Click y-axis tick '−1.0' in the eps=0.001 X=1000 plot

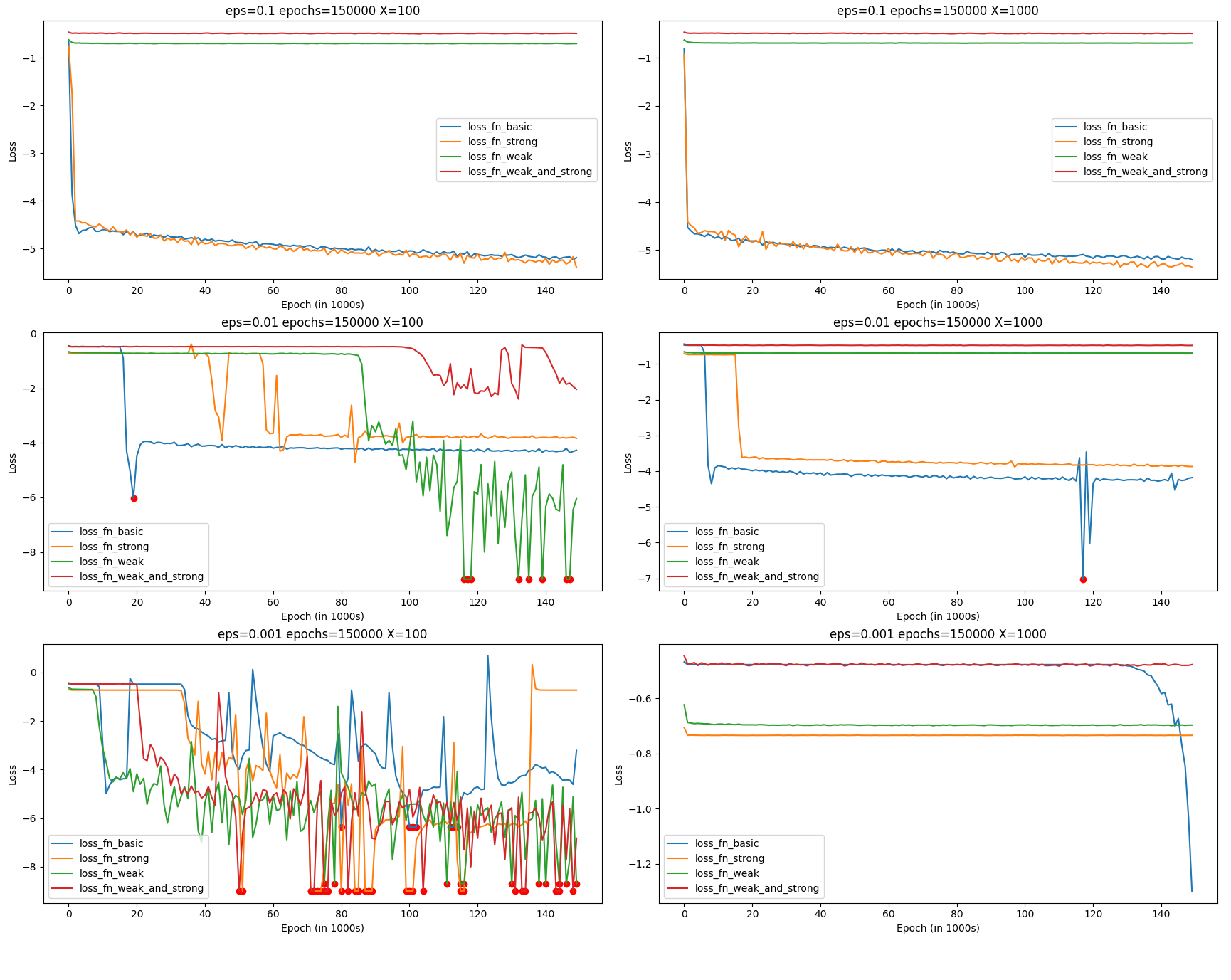pos(640,809)
